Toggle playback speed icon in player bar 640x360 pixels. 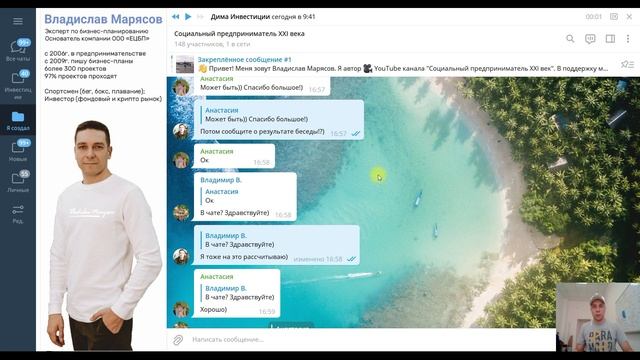coord(613,17)
